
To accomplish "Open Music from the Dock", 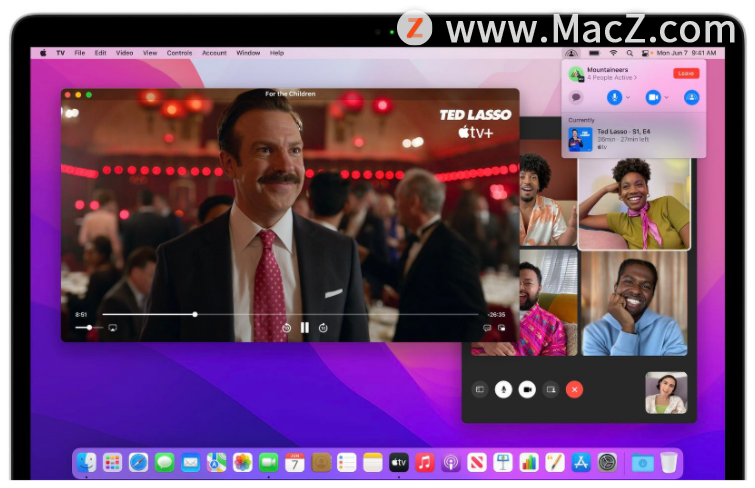I will 425,463.
